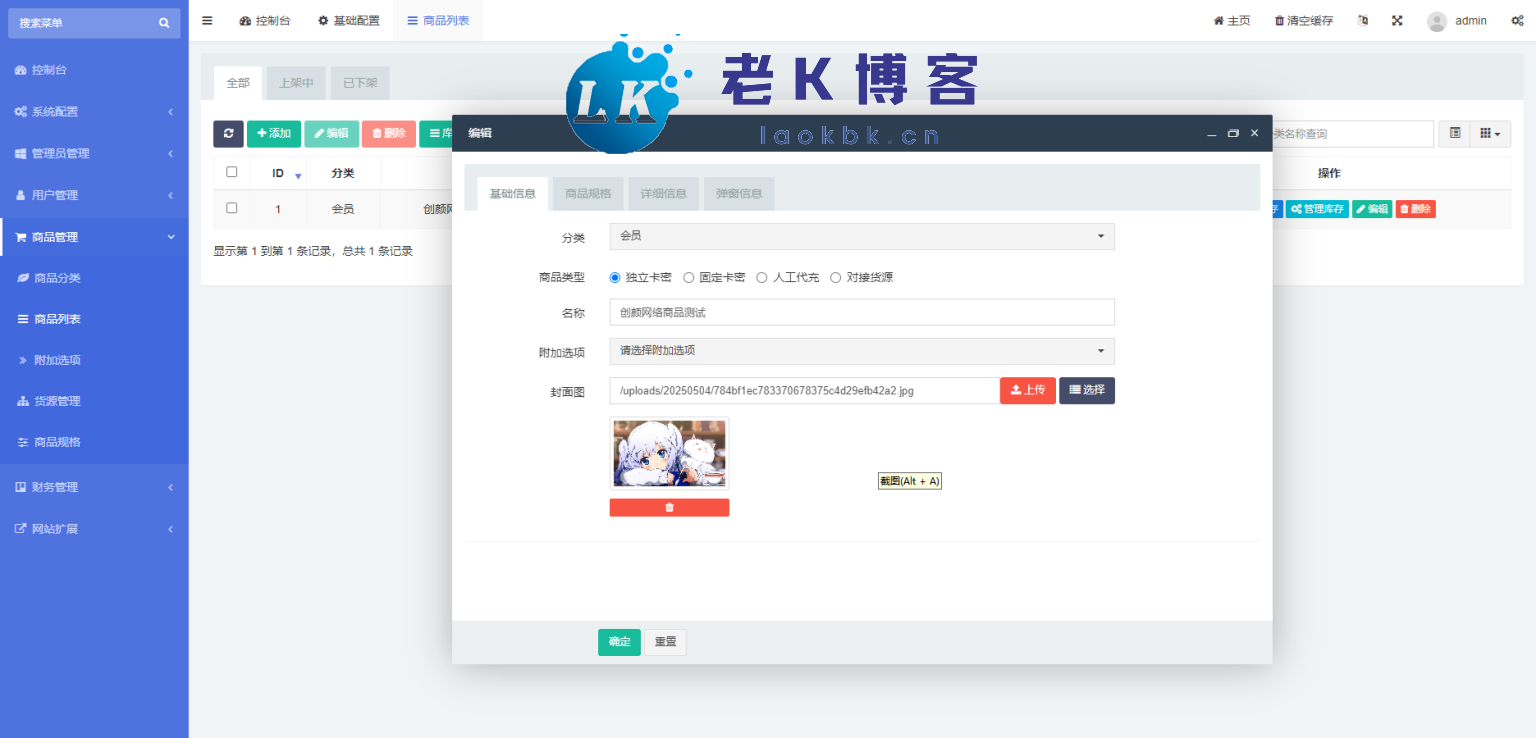
Task: Open settings gears icon at top right
Action: (x=1517, y=21)
